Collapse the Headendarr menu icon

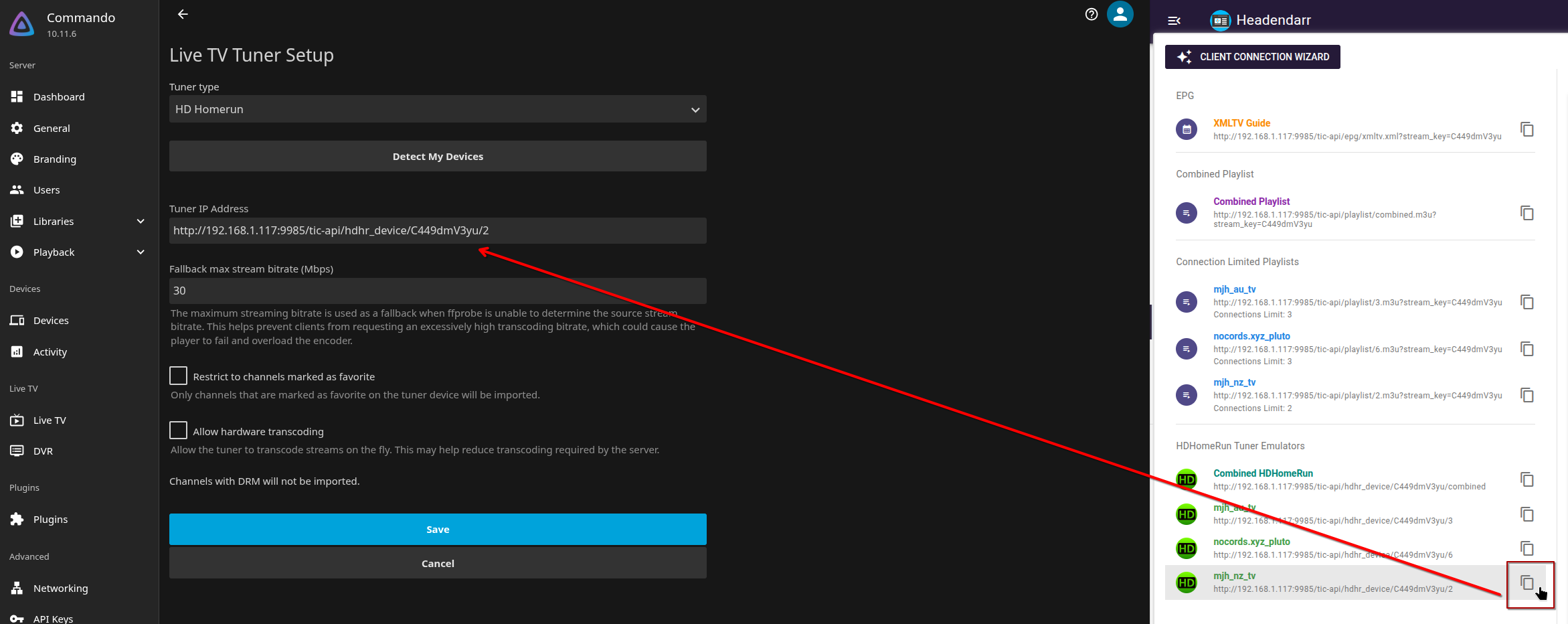pyautogui.click(x=1174, y=21)
